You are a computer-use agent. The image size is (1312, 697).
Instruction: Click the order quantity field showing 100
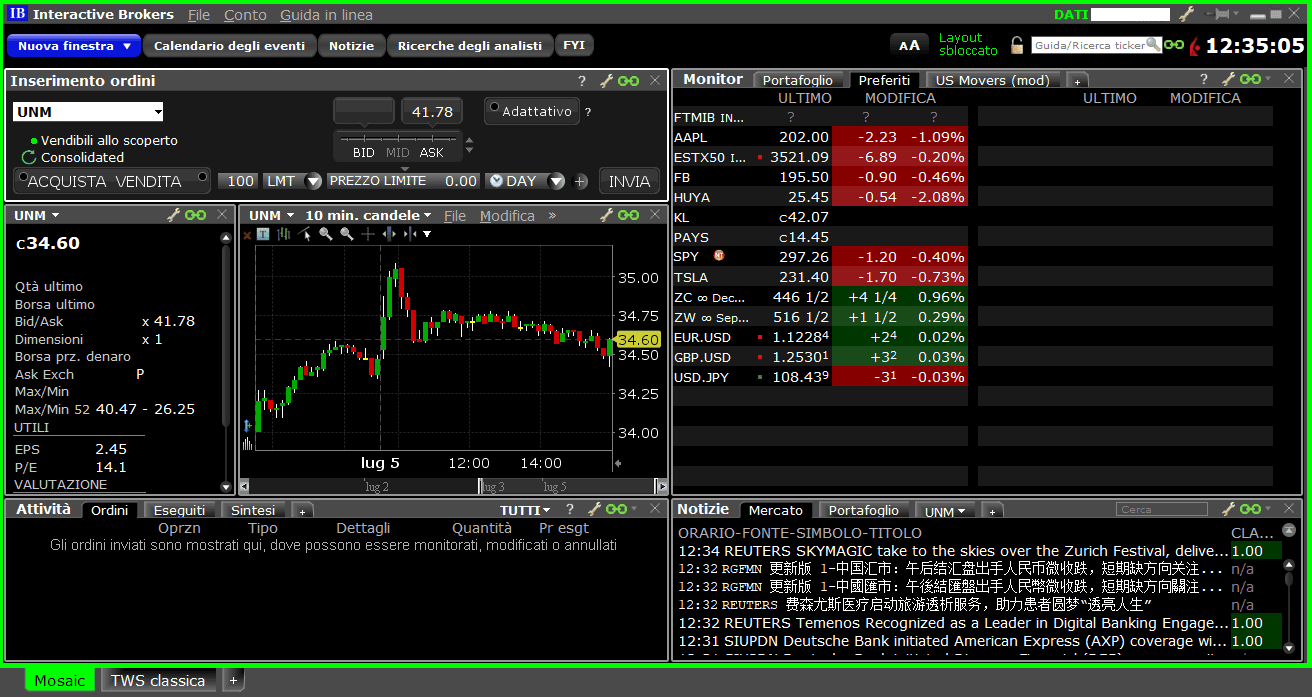point(238,181)
